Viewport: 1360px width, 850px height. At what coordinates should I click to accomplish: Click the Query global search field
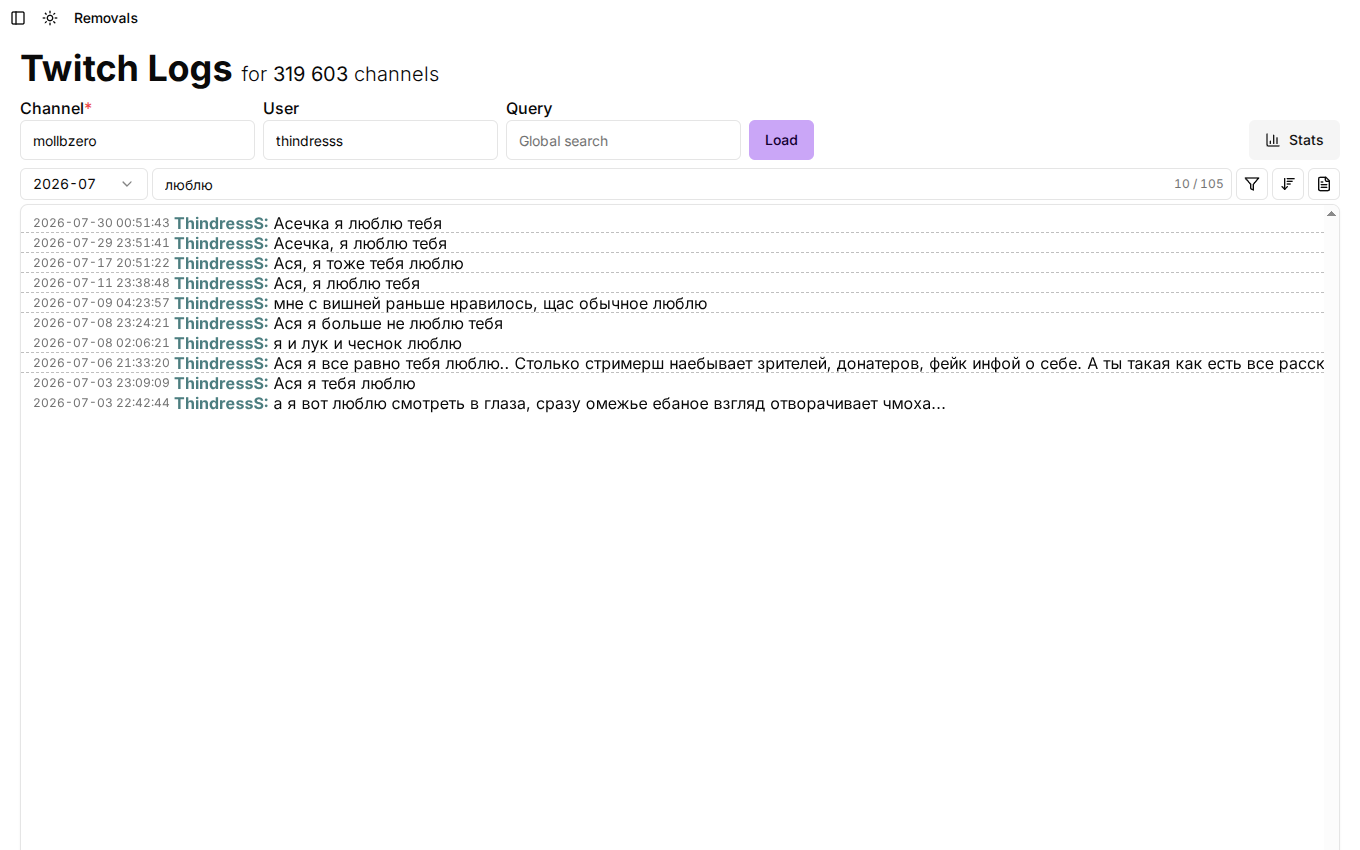point(623,140)
